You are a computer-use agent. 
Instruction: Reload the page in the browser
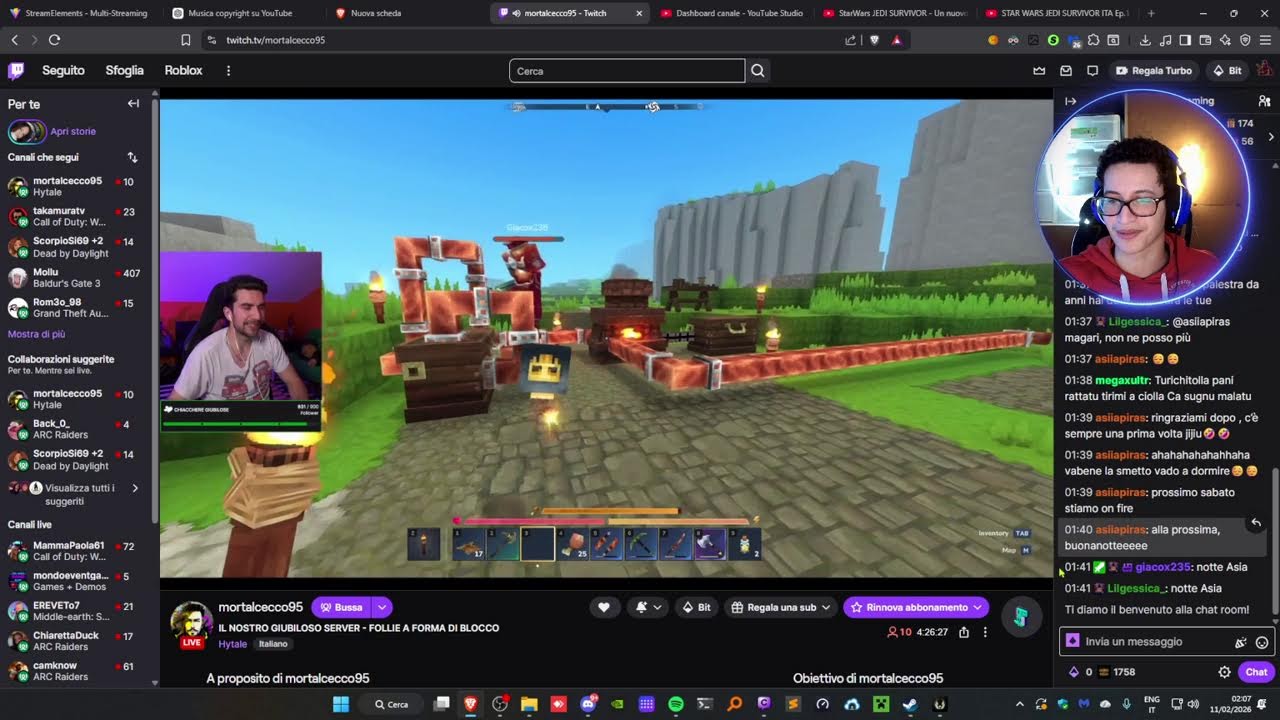54,40
